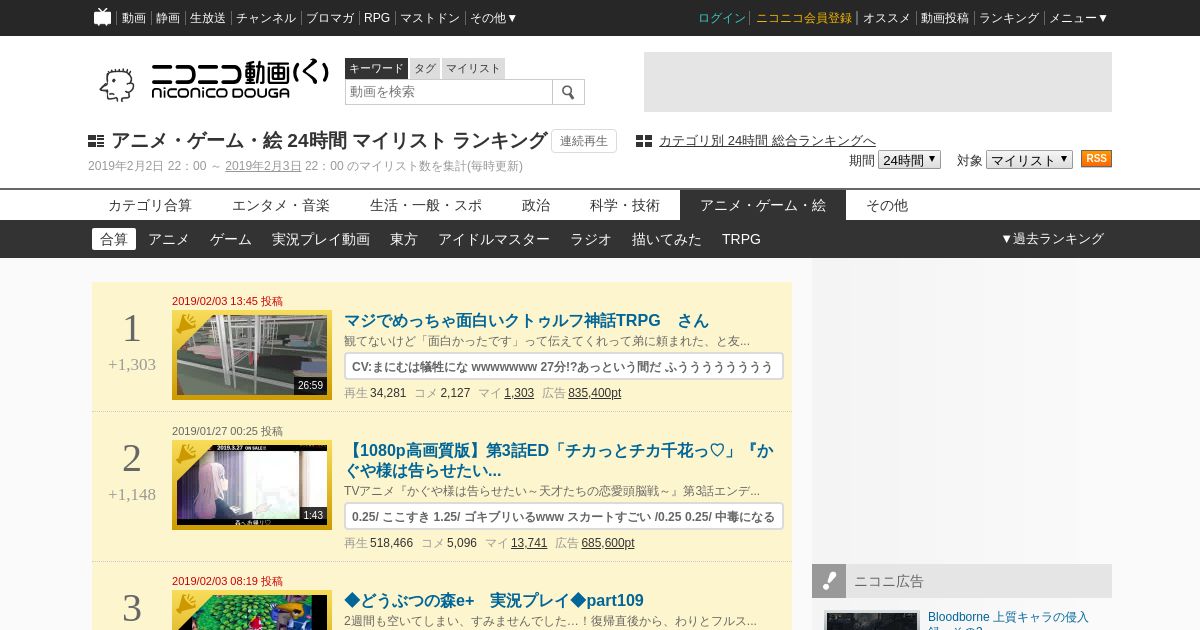This screenshot has height=630, width=1200.
Task: Switch to カテゴリ合算 category tab
Action: point(150,205)
